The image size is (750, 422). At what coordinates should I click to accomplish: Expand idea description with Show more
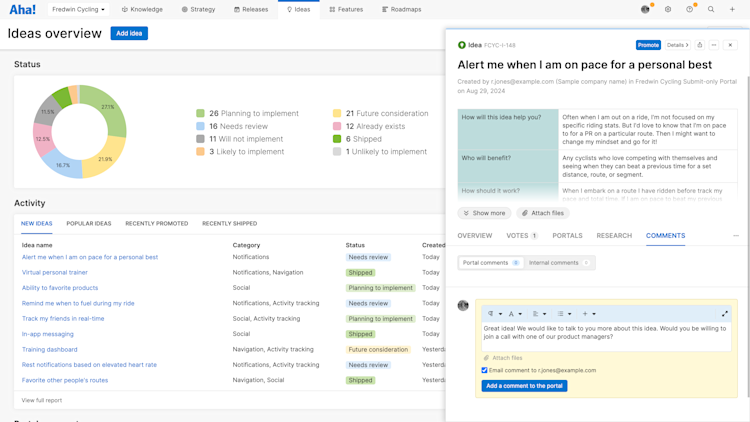coord(484,213)
